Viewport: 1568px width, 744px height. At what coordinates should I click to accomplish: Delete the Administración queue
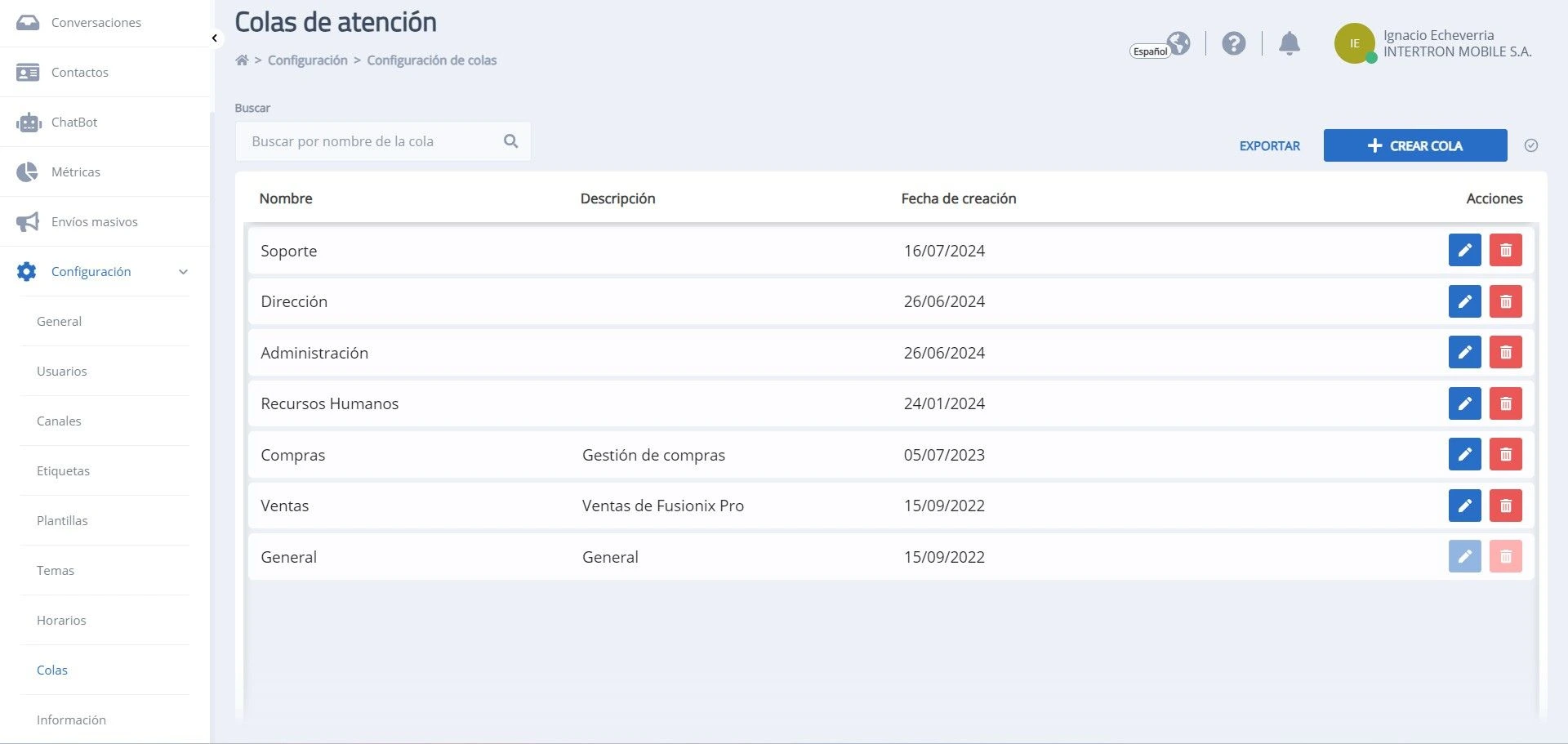pos(1505,353)
